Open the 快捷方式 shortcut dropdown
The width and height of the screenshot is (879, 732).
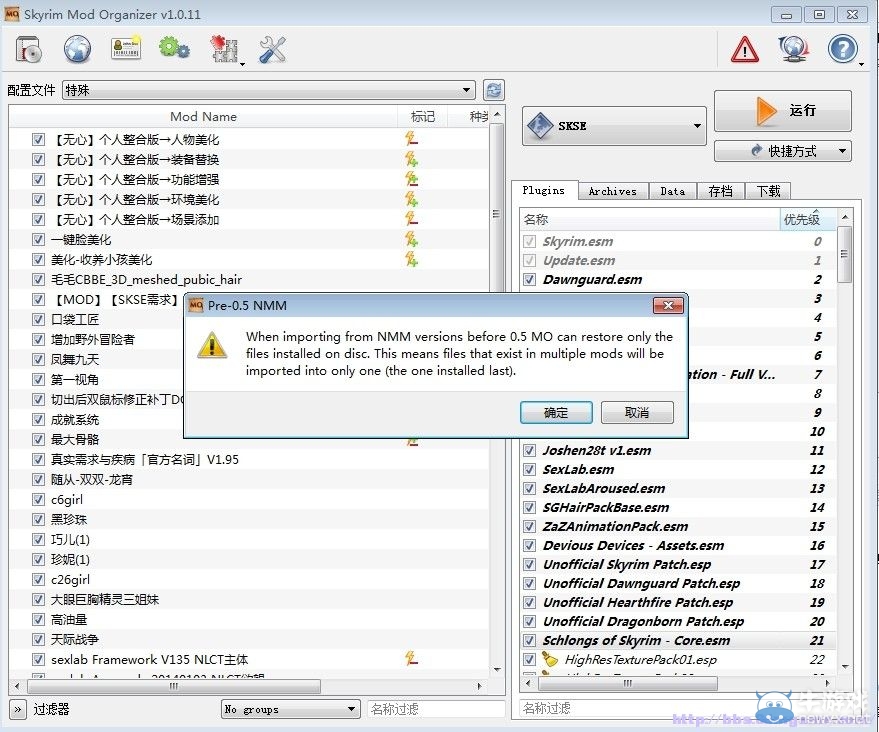(x=783, y=151)
